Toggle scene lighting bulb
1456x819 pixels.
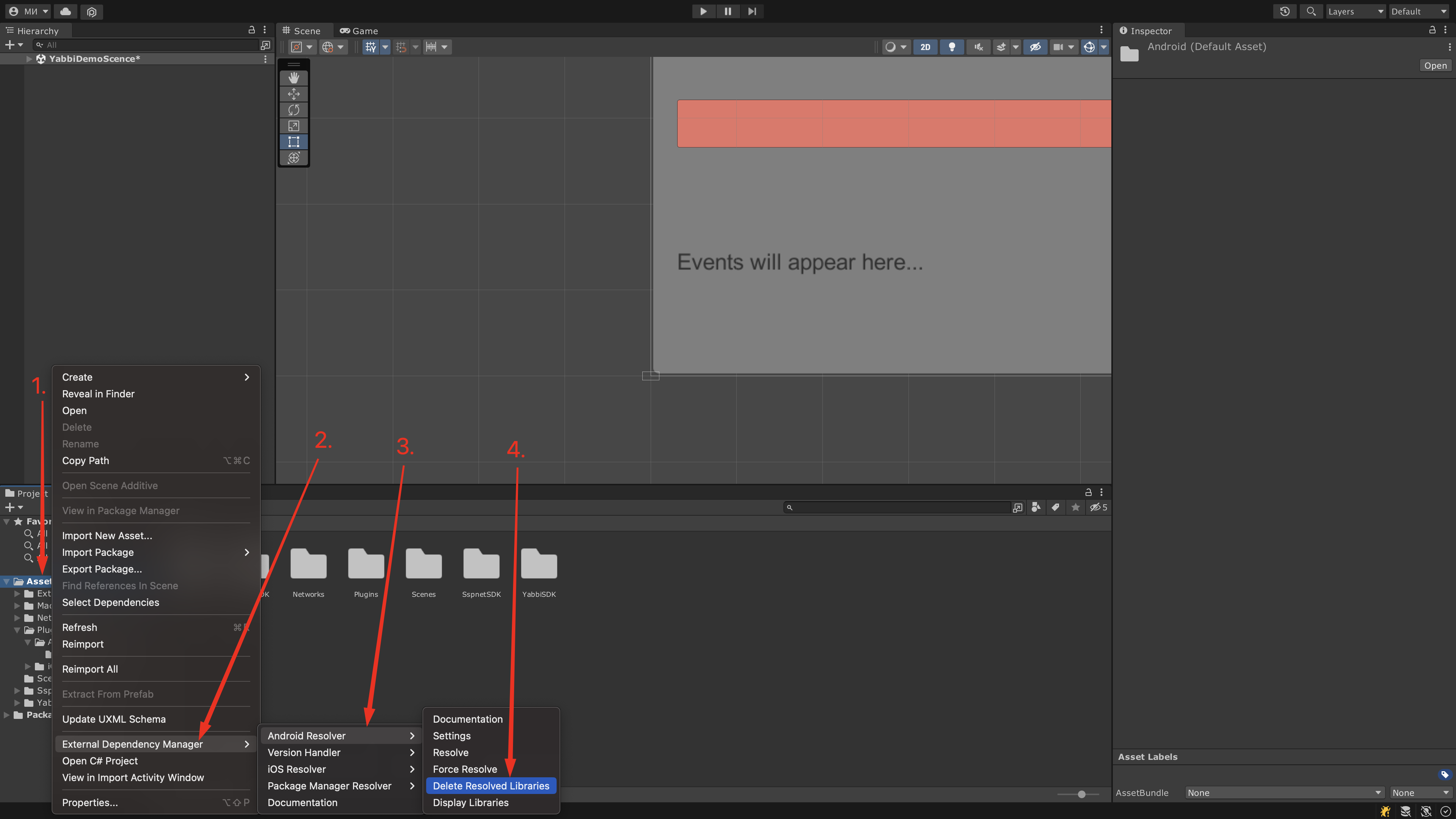click(952, 47)
